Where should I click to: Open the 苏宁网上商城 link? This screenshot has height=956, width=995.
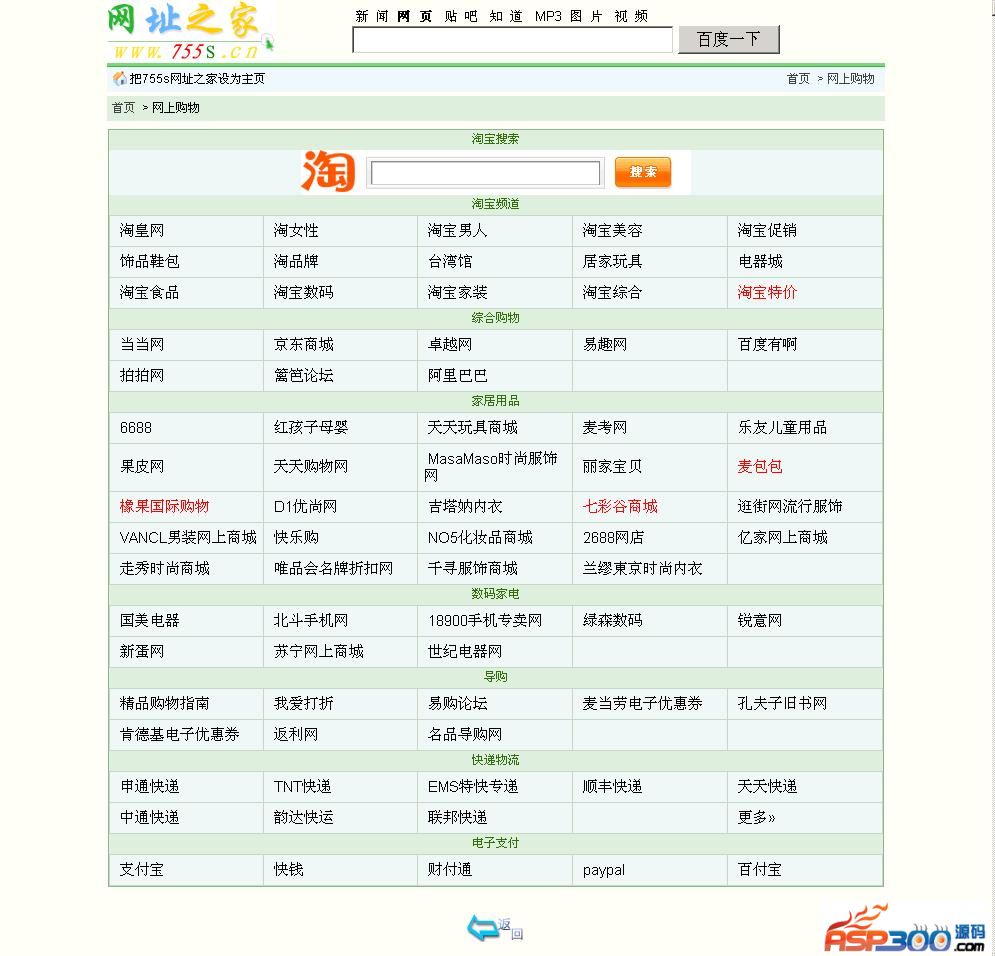(319, 652)
